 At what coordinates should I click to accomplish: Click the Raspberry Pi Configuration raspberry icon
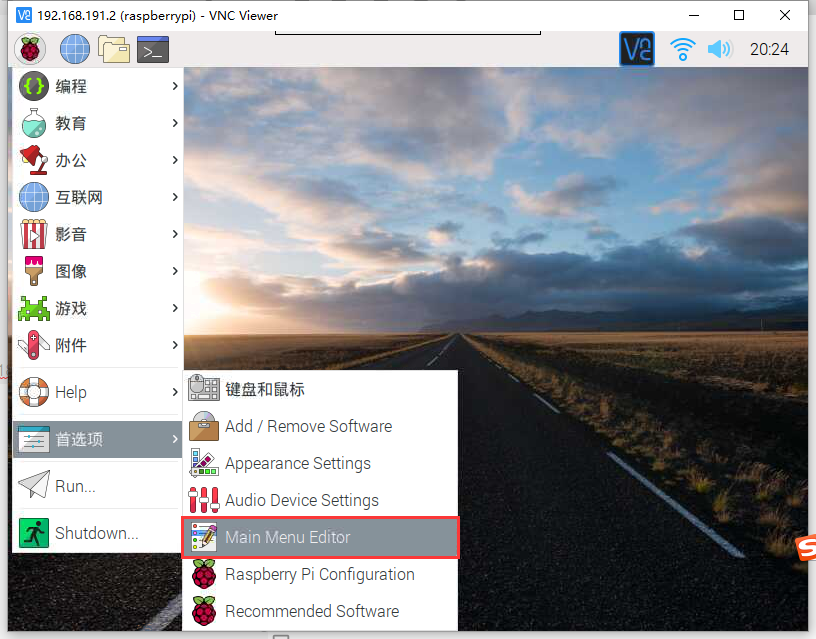pyautogui.click(x=204, y=574)
